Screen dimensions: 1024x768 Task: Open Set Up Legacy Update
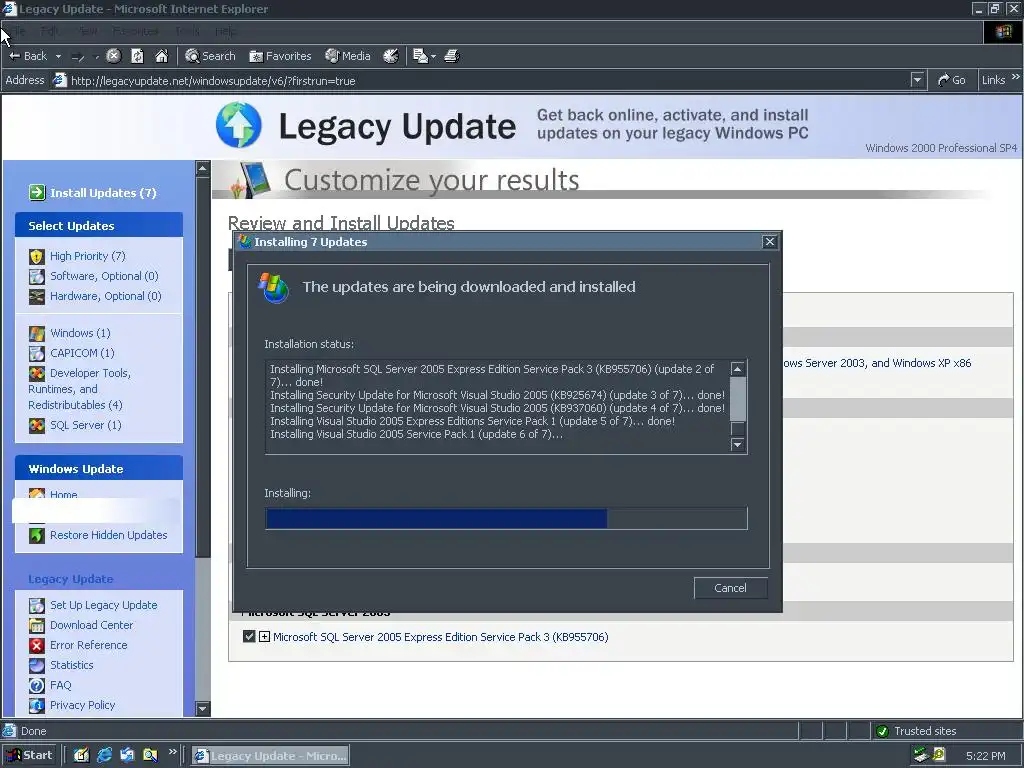[103, 605]
